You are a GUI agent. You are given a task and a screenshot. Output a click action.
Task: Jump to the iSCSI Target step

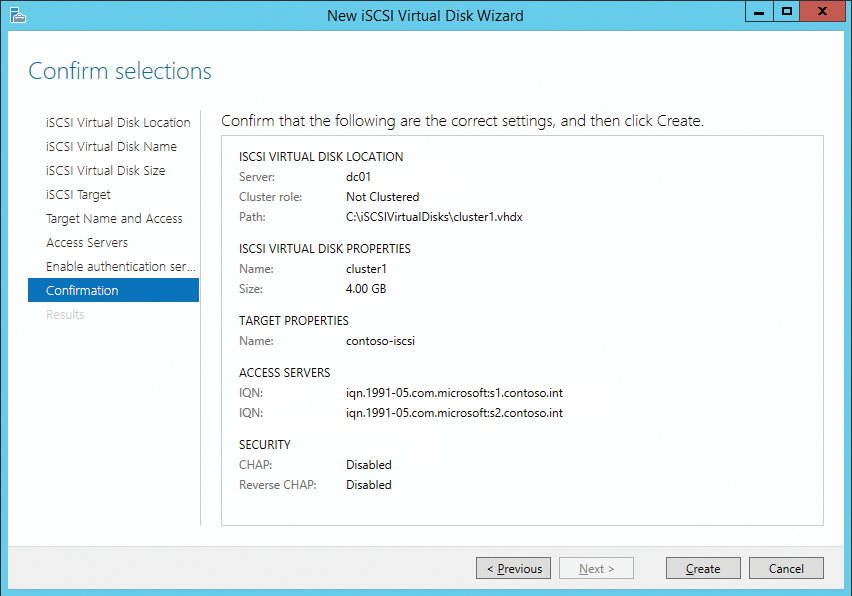pyautogui.click(x=78, y=194)
